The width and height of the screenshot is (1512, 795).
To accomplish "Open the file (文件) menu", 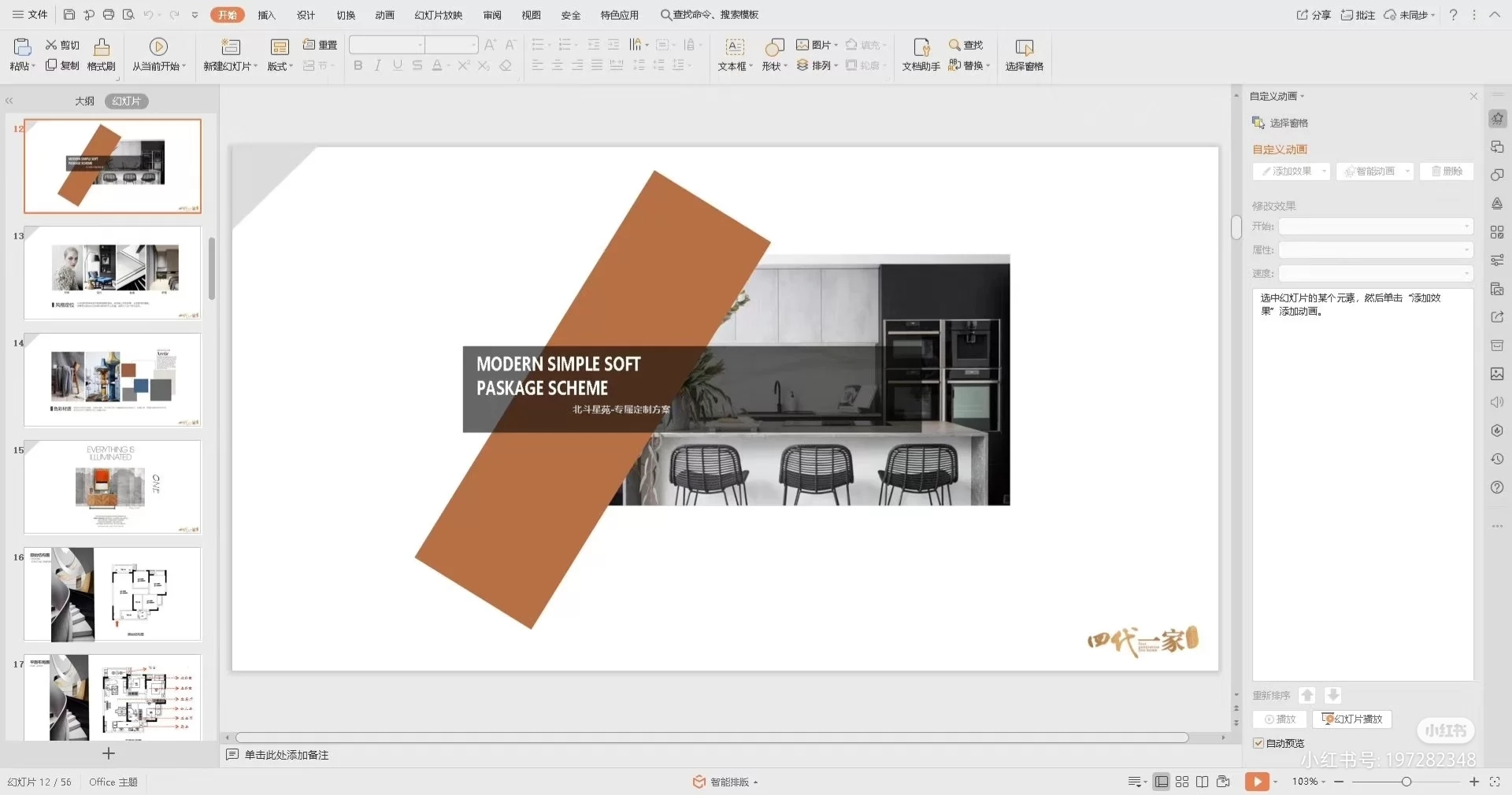I will [30, 15].
